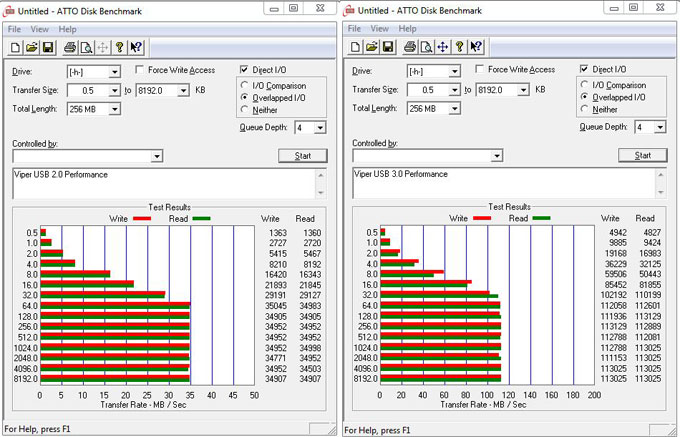
Task: Open Drive dropdown in left window
Action: tap(114, 72)
